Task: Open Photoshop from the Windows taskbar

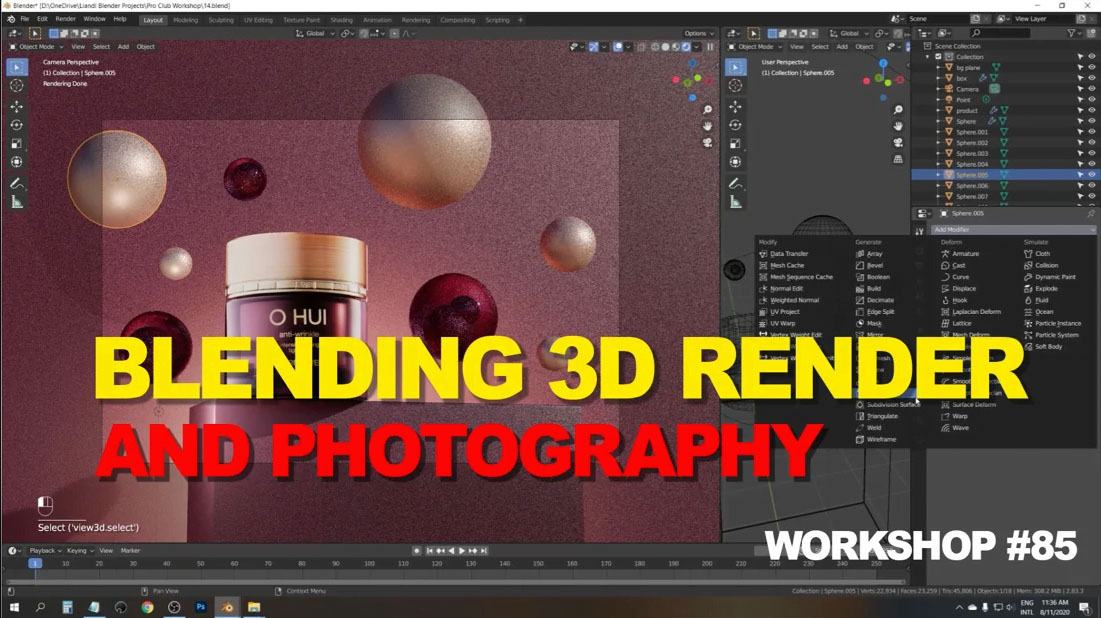Action: point(200,607)
